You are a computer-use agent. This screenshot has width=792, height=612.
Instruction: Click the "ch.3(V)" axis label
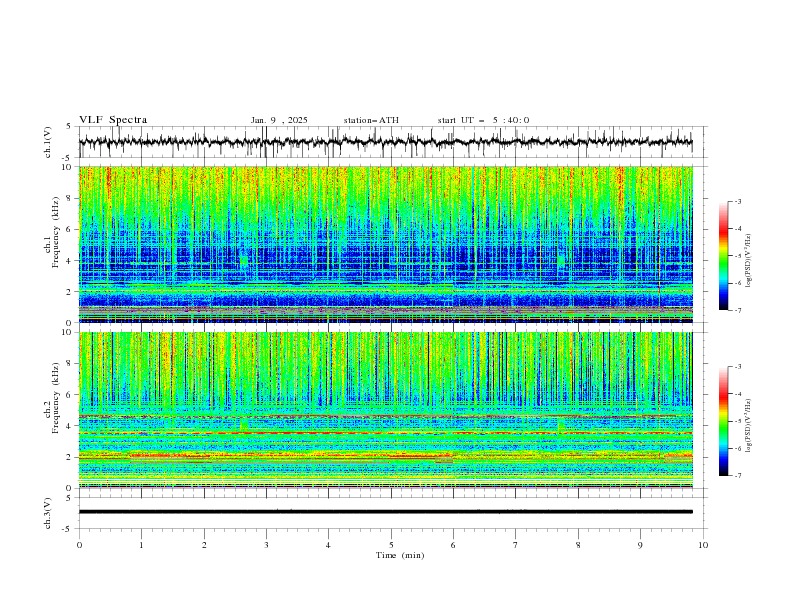[x=48, y=513]
